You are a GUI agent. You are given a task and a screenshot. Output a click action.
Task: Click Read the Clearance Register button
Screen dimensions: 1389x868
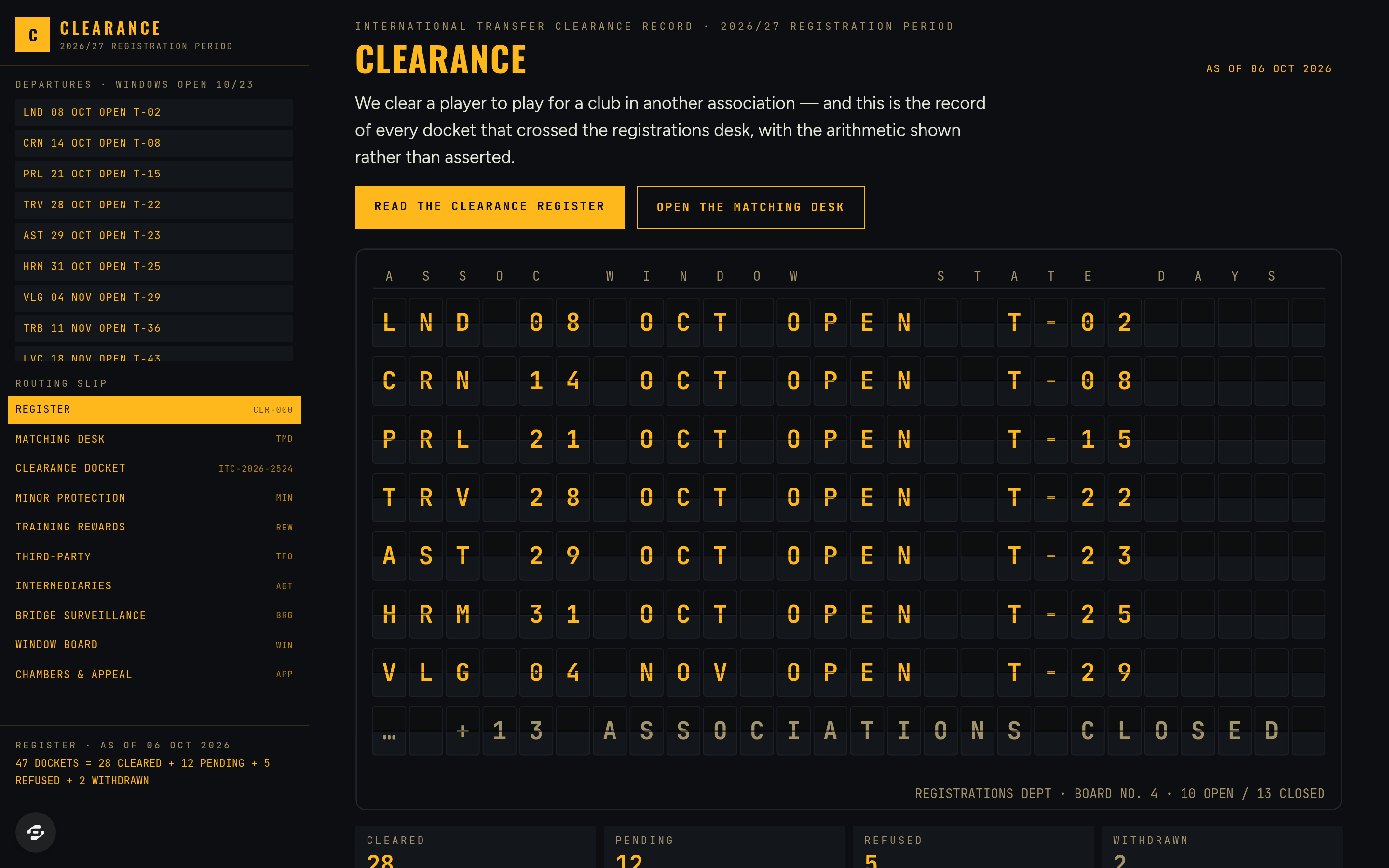coord(490,207)
